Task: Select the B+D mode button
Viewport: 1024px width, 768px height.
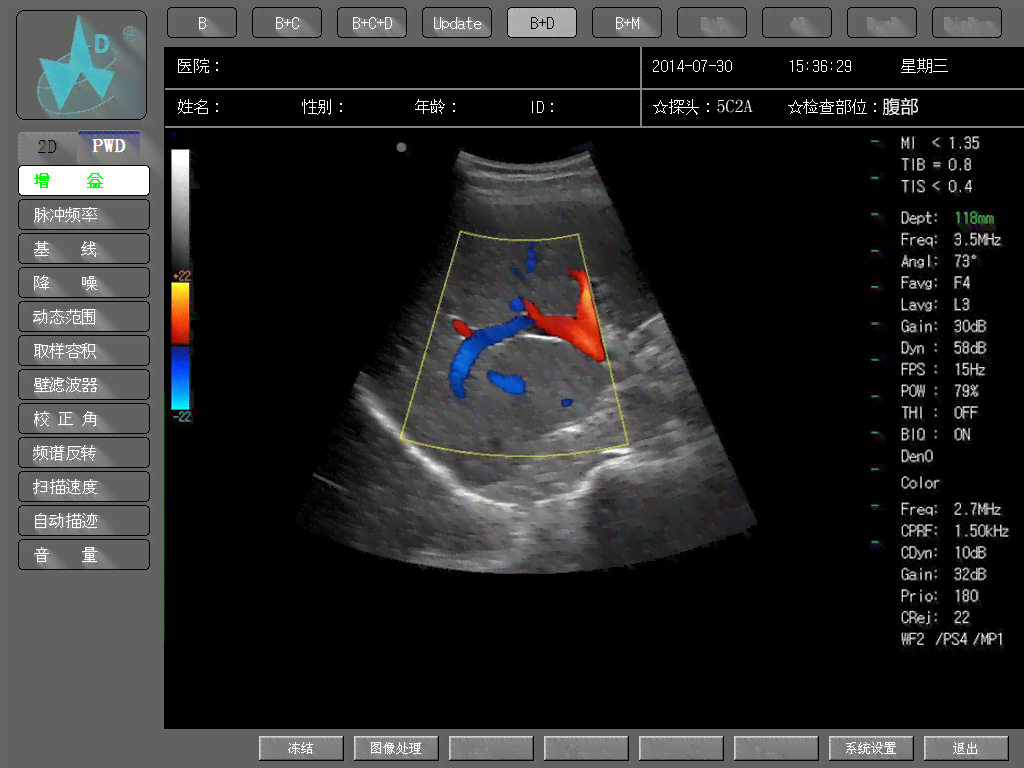Action: [x=541, y=23]
